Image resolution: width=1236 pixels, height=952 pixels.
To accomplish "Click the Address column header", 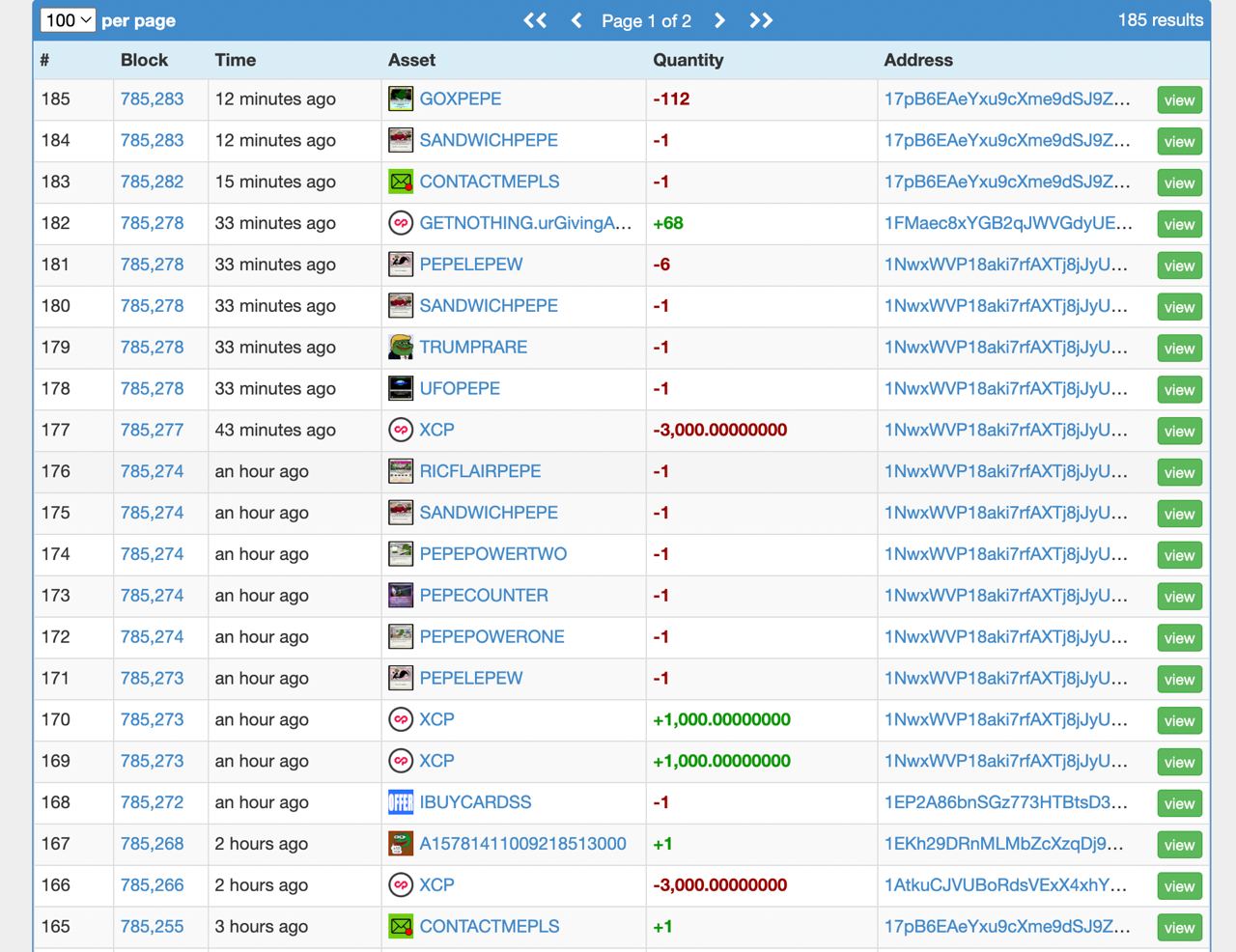I will pyautogui.click(x=918, y=60).
